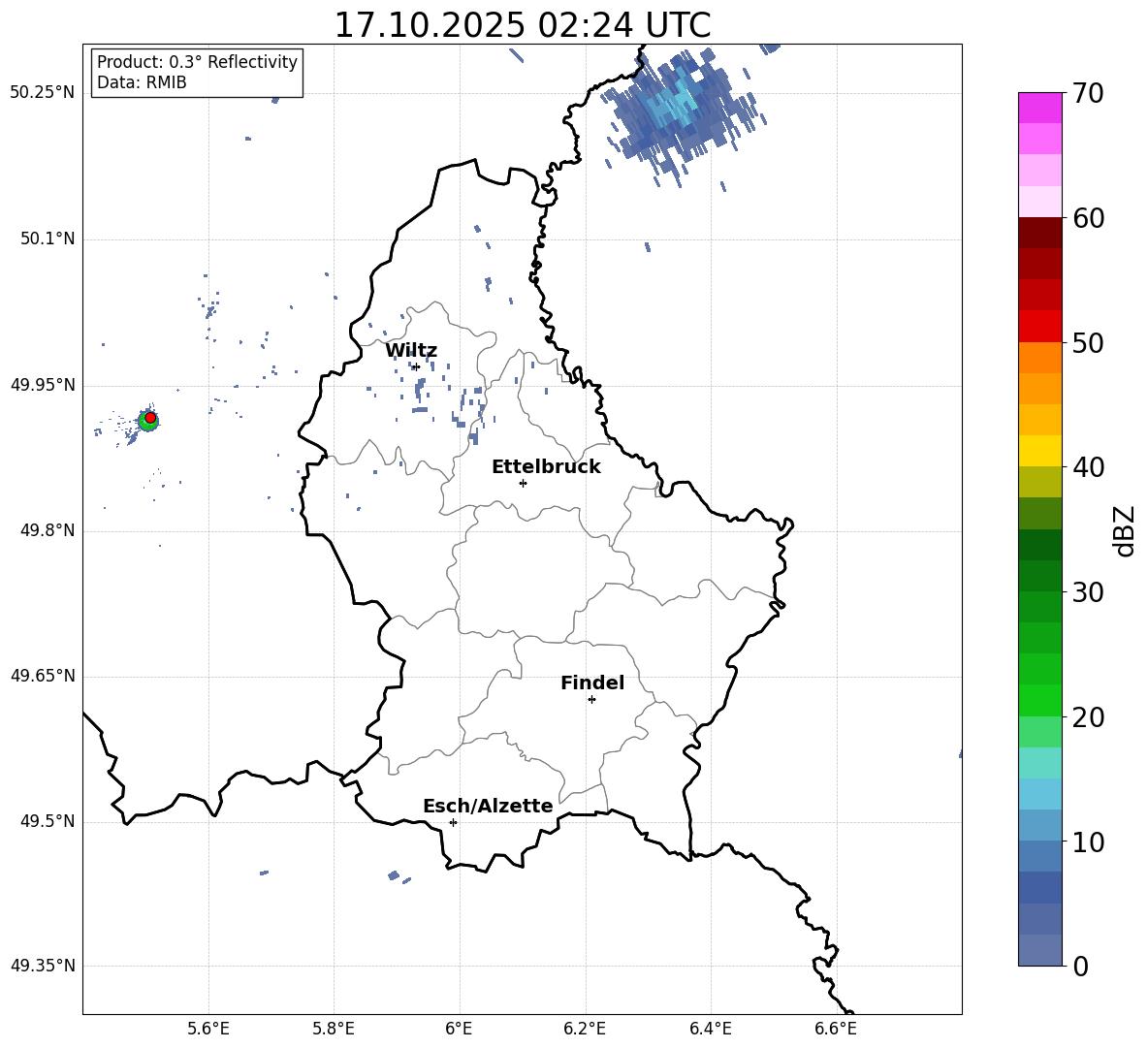
Task: Pick the bright red colorbar swatch just above 50
Action: (1039, 327)
